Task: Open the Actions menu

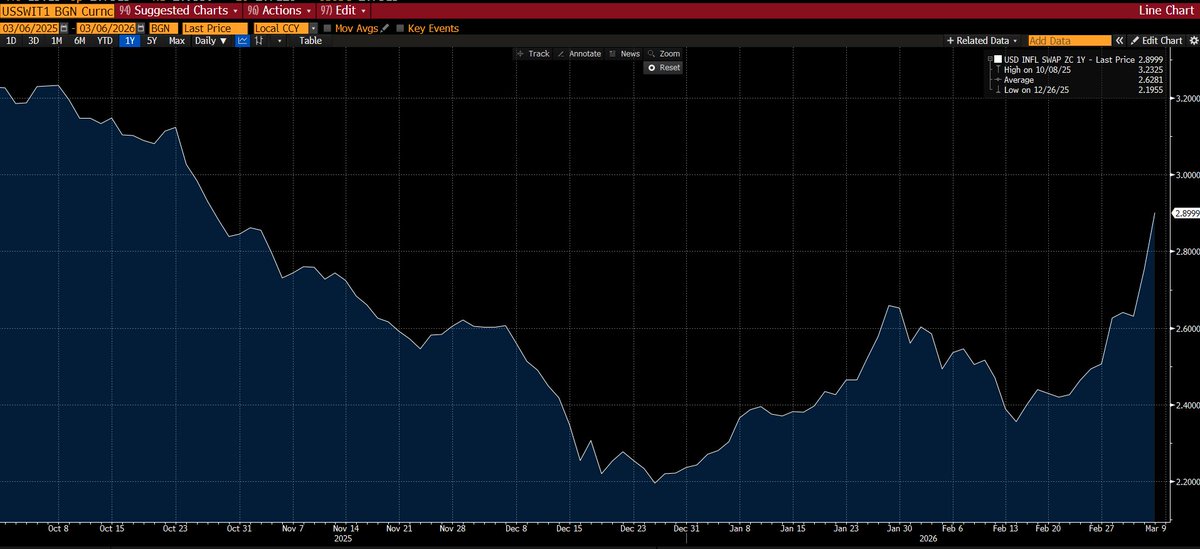Action: coord(280,10)
